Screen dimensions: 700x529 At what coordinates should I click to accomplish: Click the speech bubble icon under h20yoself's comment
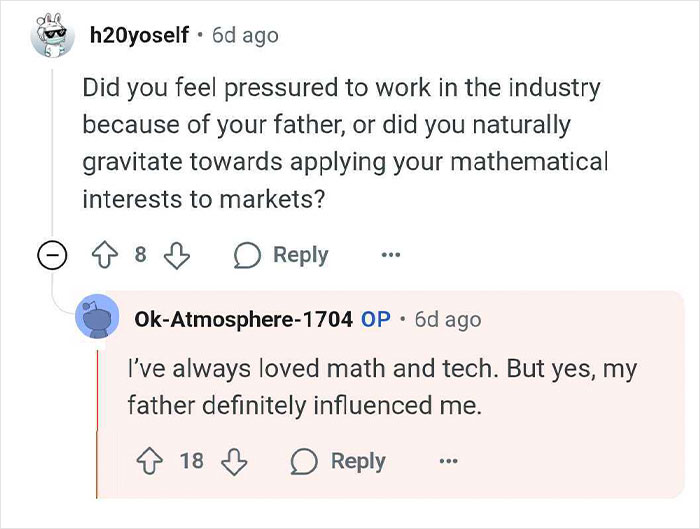(244, 255)
